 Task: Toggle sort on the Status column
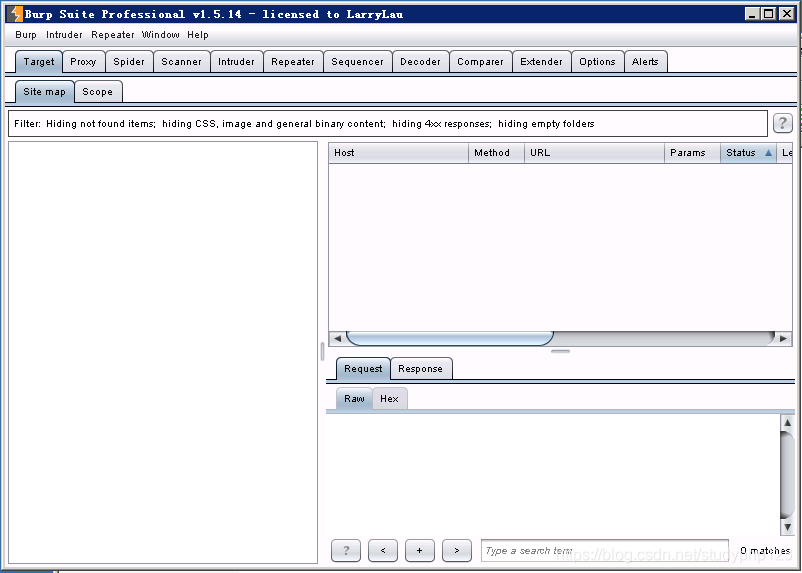coord(748,153)
